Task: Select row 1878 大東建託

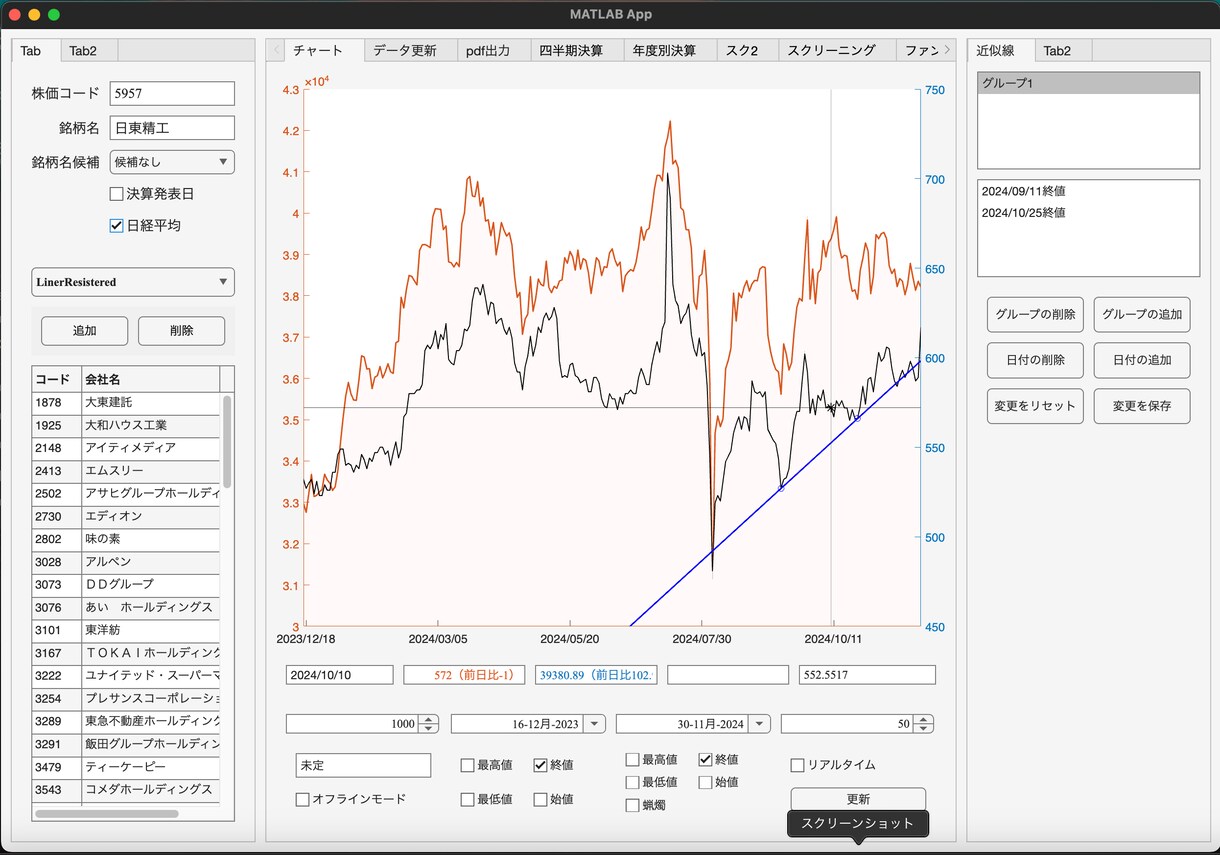Action: pos(126,402)
